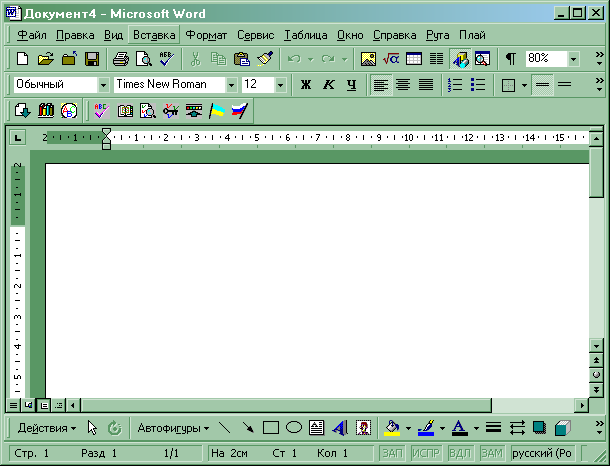Toggle center text alignment
This screenshot has width=610, height=466.
click(x=403, y=84)
